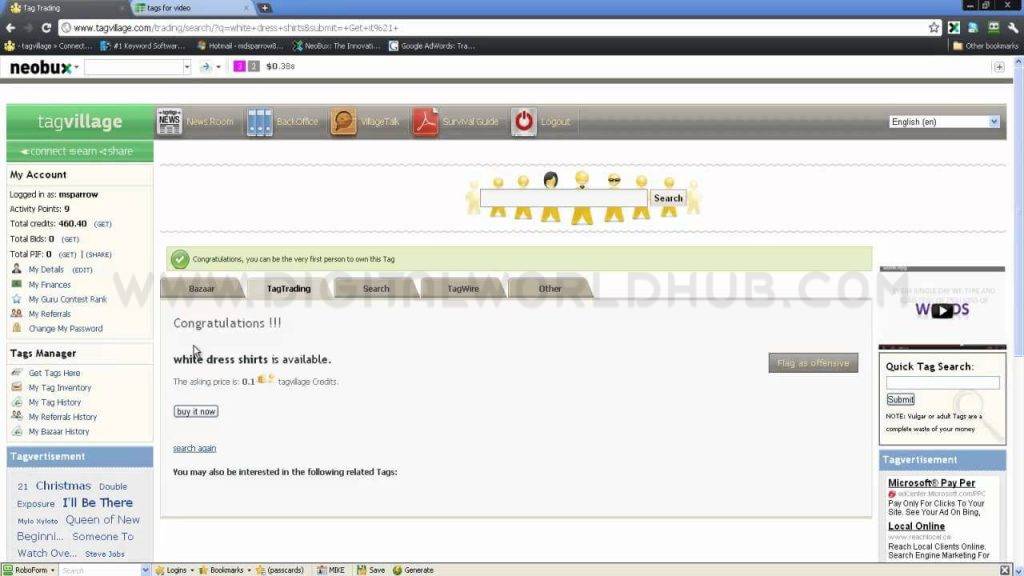Click the Quick Tag Search input field
Viewport: 1024px width, 576px height.
[x=942, y=383]
